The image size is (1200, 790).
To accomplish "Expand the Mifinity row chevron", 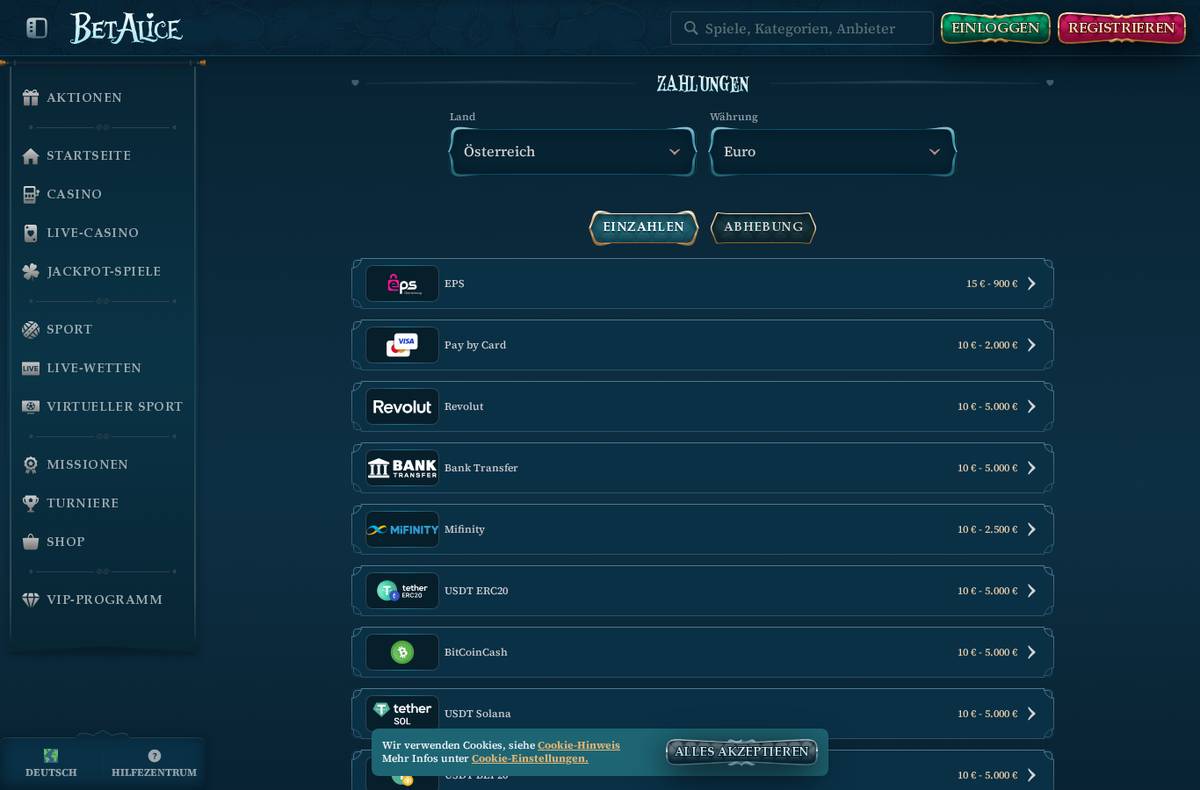I will [x=1032, y=530].
